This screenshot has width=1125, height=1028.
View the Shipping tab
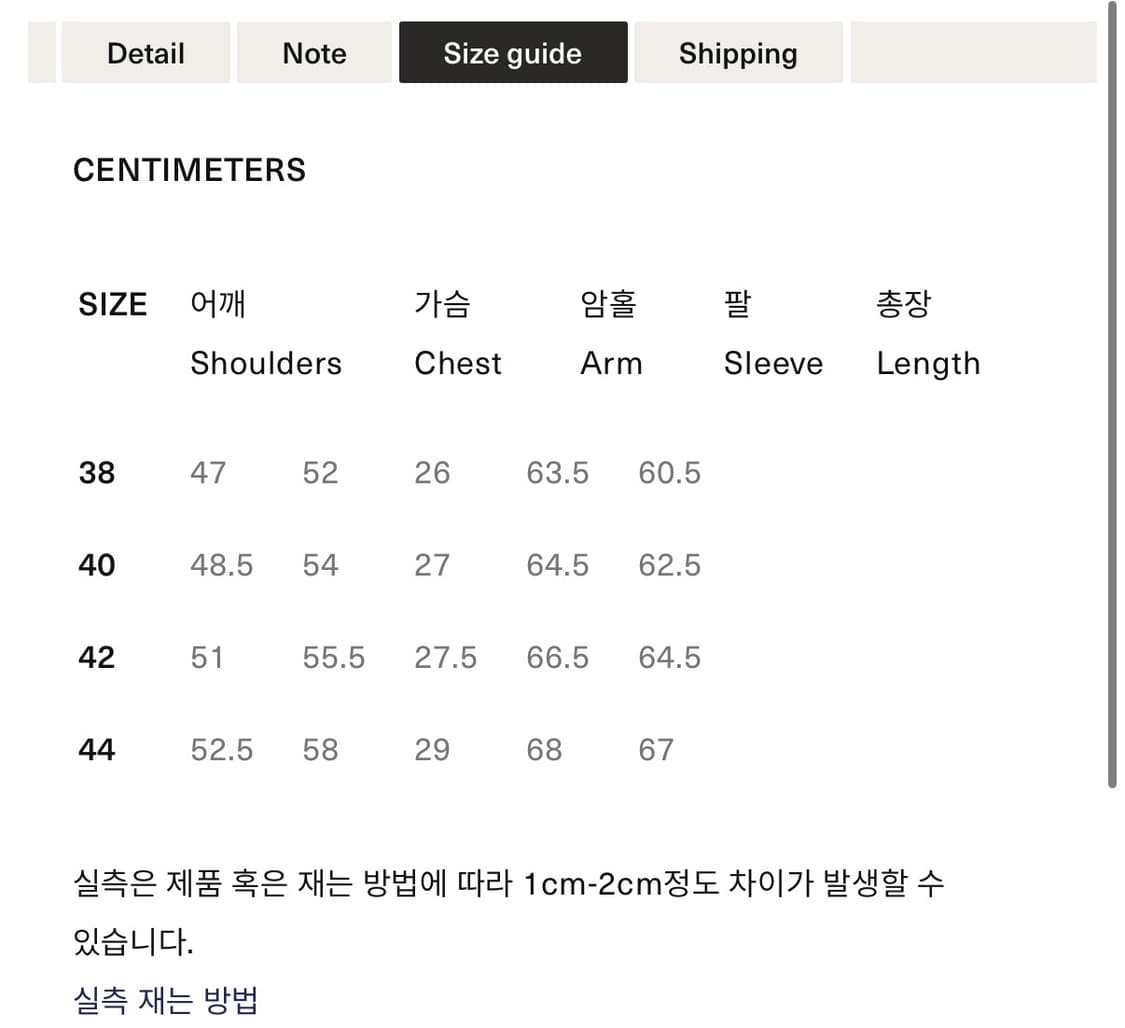coord(738,53)
